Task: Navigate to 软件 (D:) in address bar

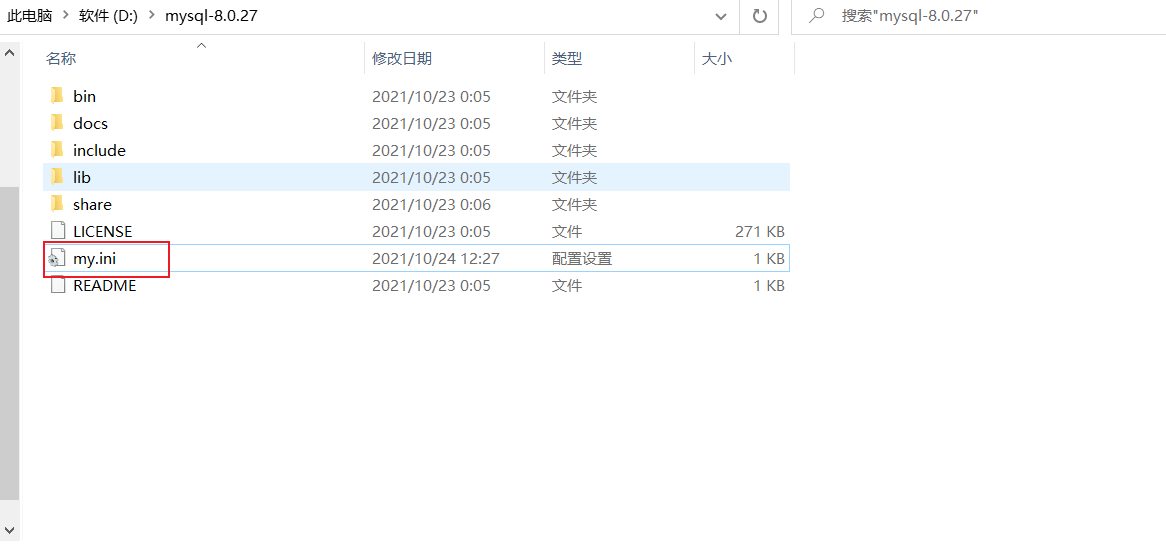Action: 107,16
